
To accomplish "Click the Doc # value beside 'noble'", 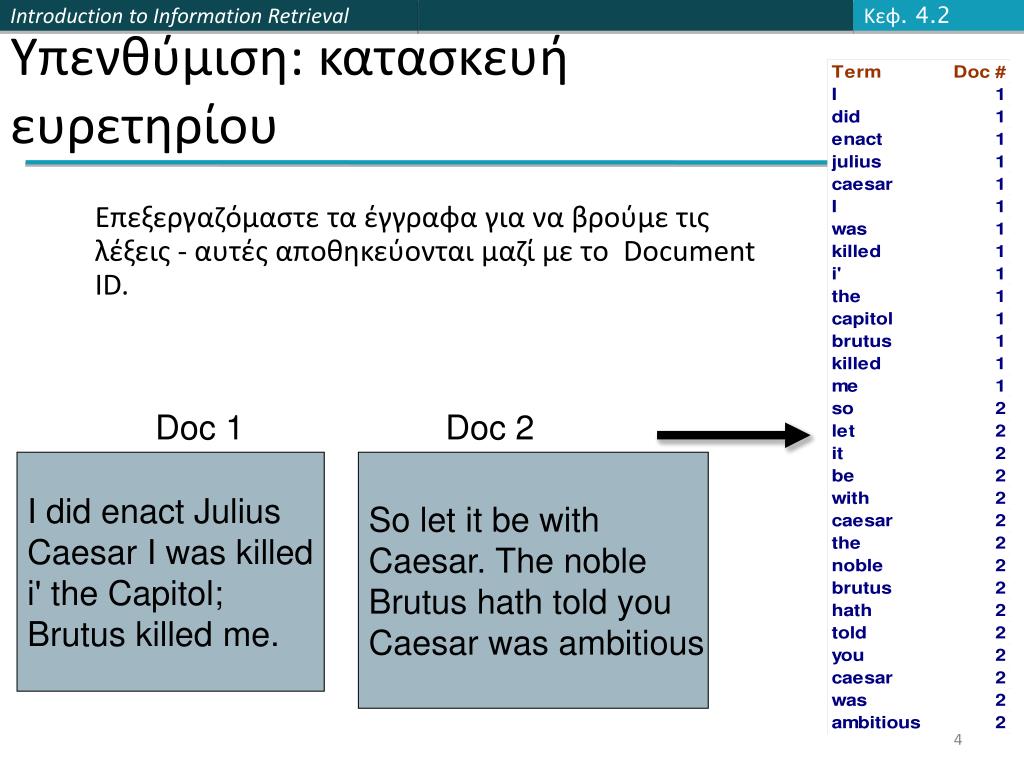I will [x=1000, y=566].
